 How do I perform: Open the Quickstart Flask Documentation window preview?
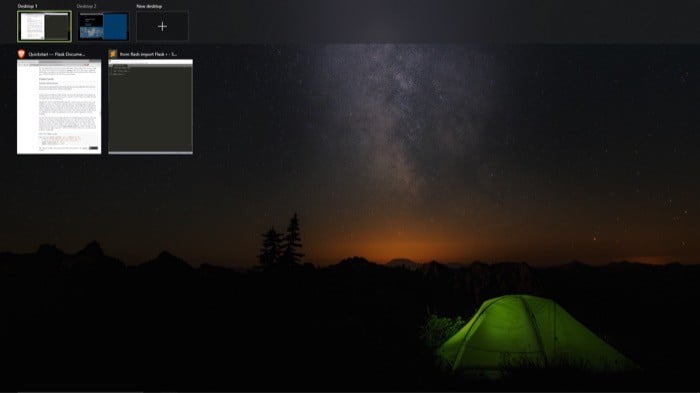tap(59, 107)
